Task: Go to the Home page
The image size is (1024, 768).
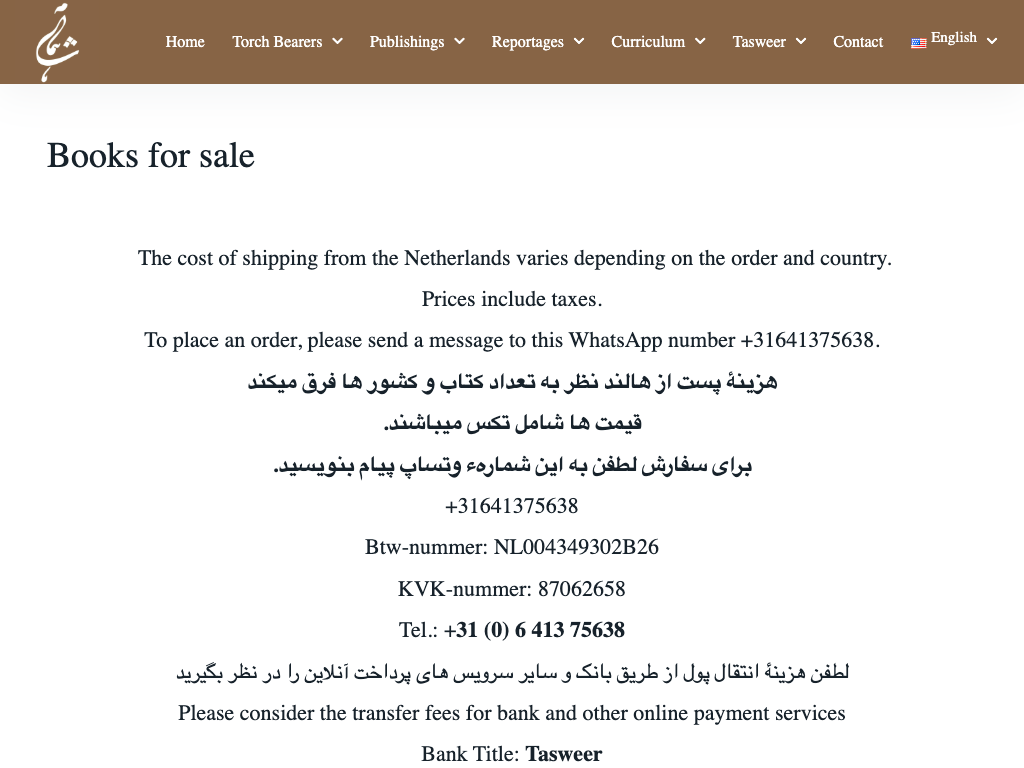Action: 185,42
